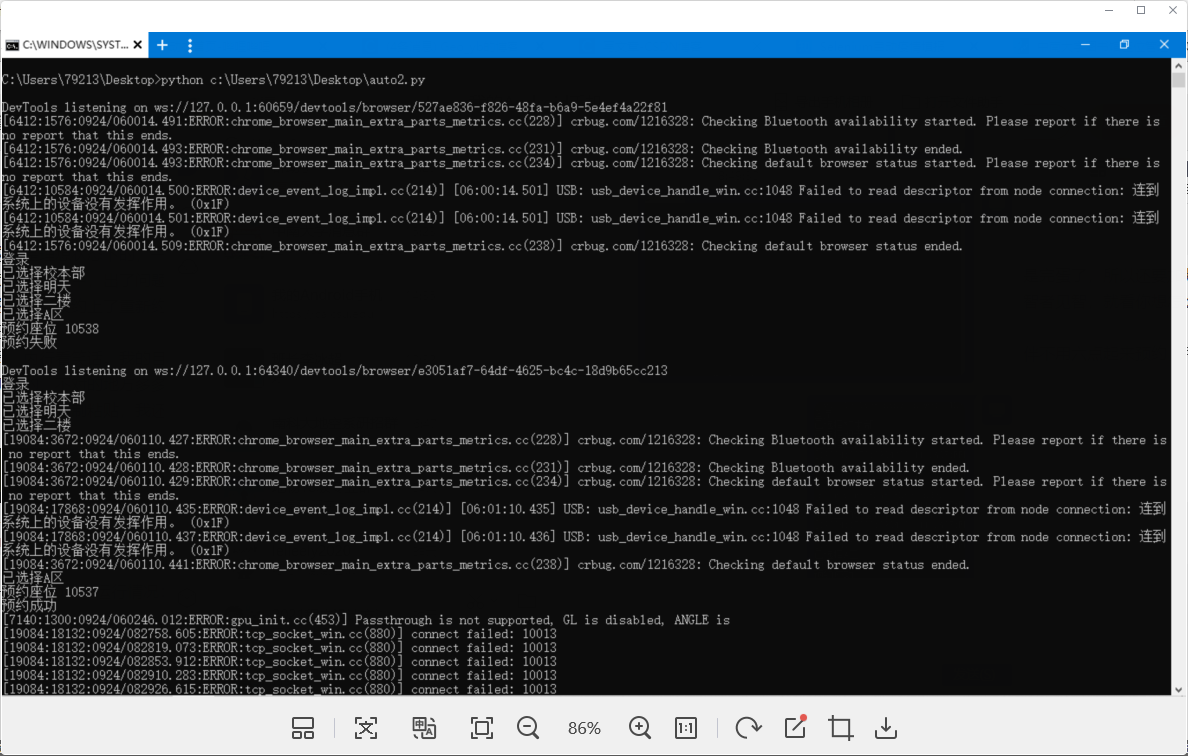Click connect failed line timestamped 082819.073
1188x756 pixels.
coord(280,648)
